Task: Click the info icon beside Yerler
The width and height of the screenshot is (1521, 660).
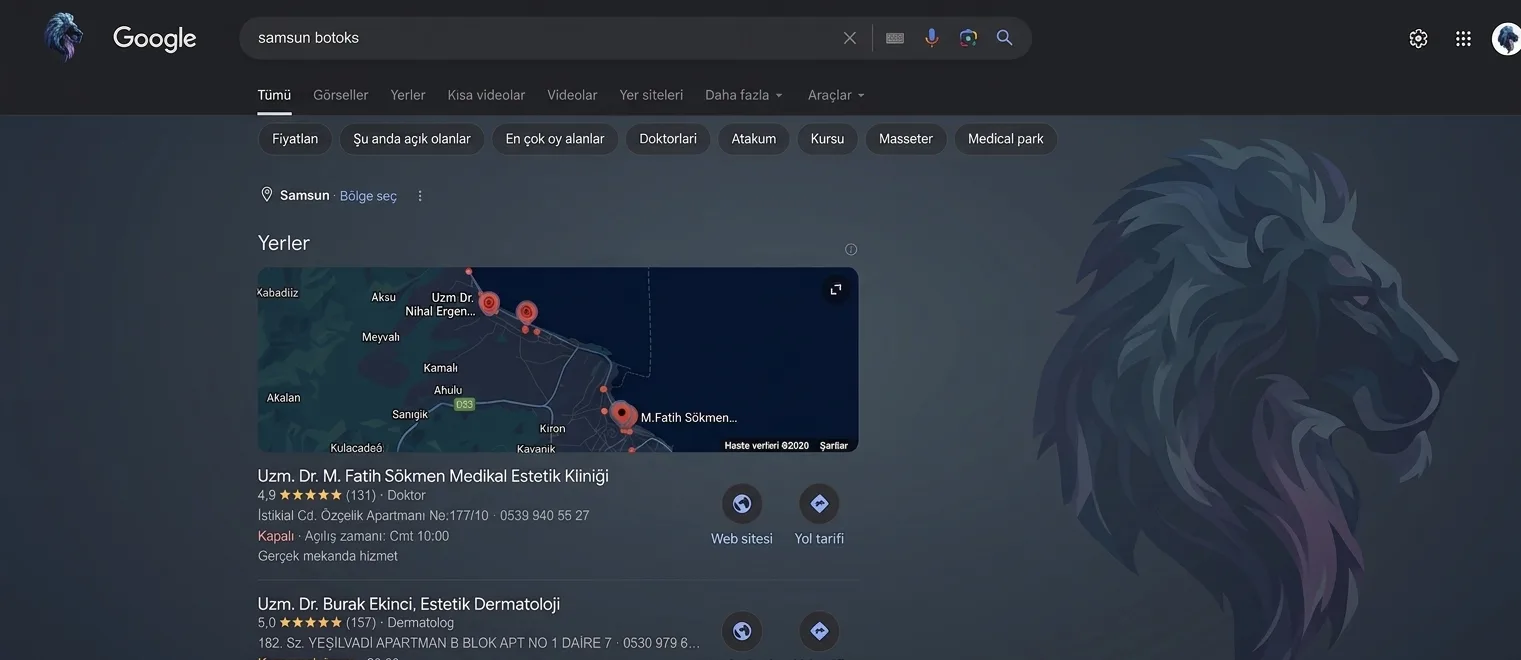Action: tap(851, 249)
